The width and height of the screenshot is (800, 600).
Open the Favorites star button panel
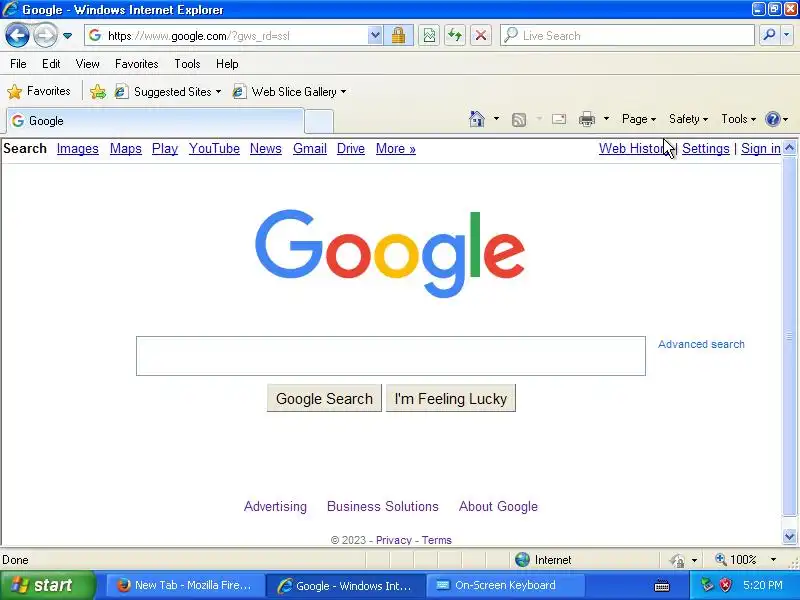[39, 91]
